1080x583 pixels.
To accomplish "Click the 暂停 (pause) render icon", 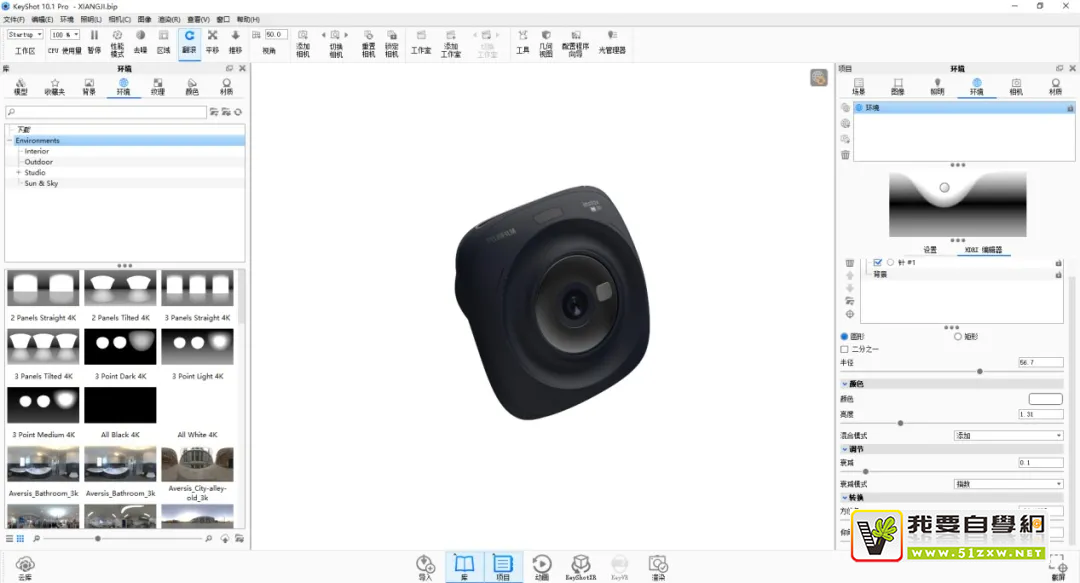I will pyautogui.click(x=94, y=40).
